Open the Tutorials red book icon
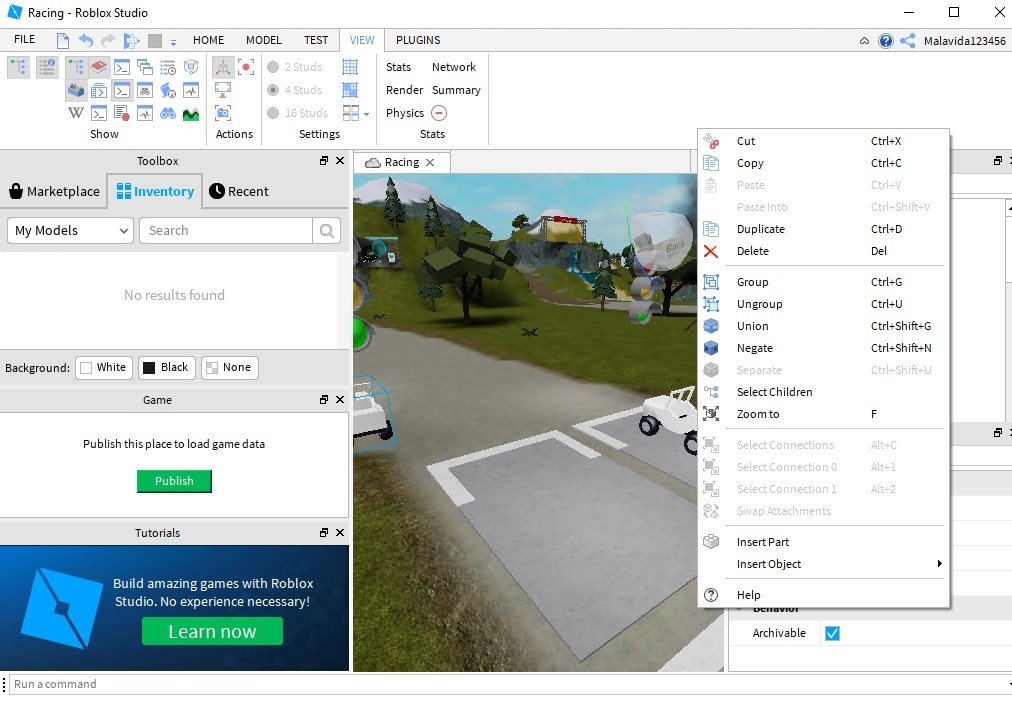The width and height of the screenshot is (1012, 721). pyautogui.click(x=98, y=67)
